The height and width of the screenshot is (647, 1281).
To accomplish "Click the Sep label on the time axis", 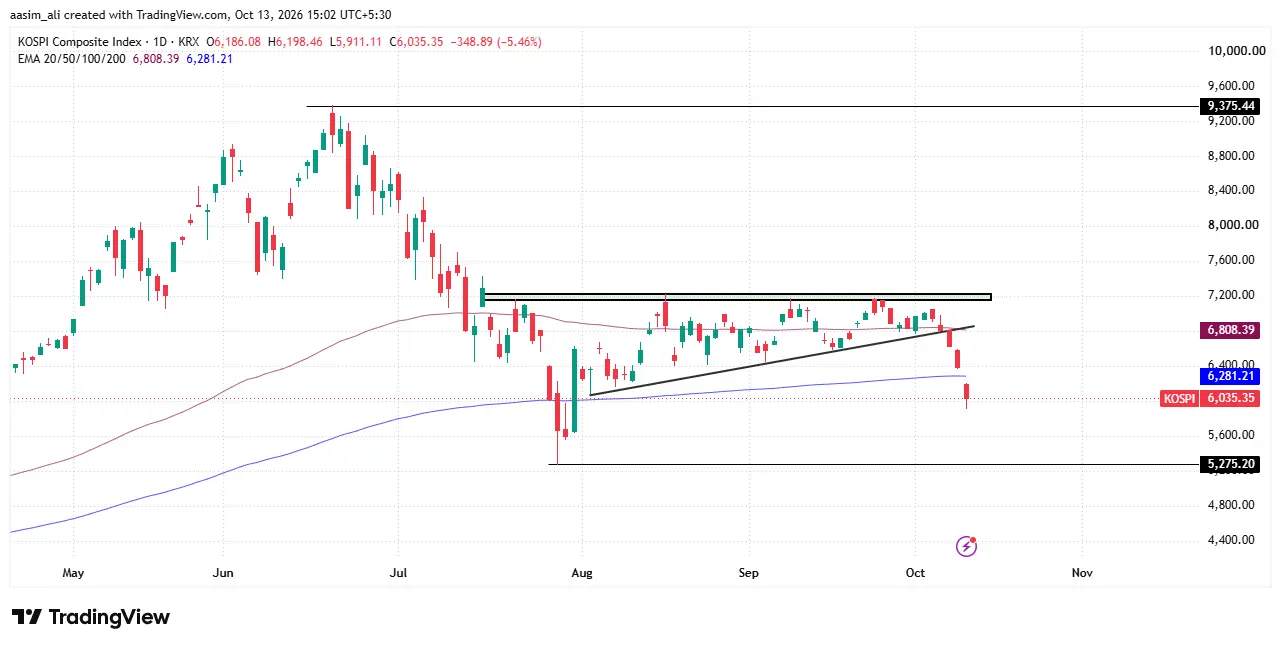I will (x=749, y=573).
